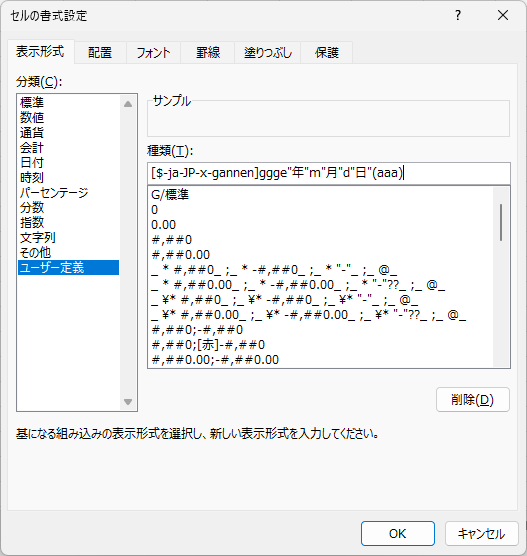Go to the 罫線 tab

point(208,52)
